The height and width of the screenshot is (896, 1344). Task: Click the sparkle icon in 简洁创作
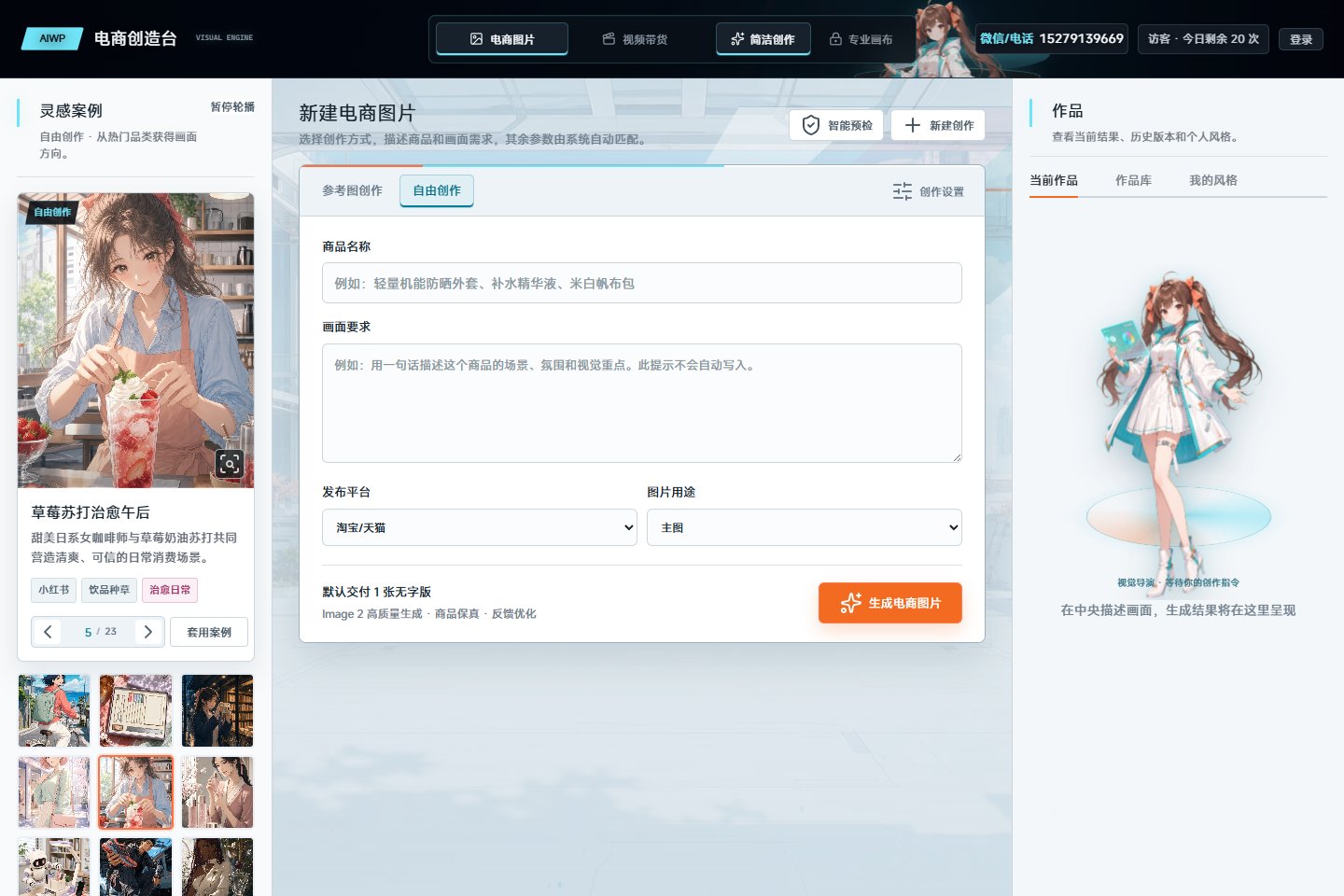tap(737, 39)
